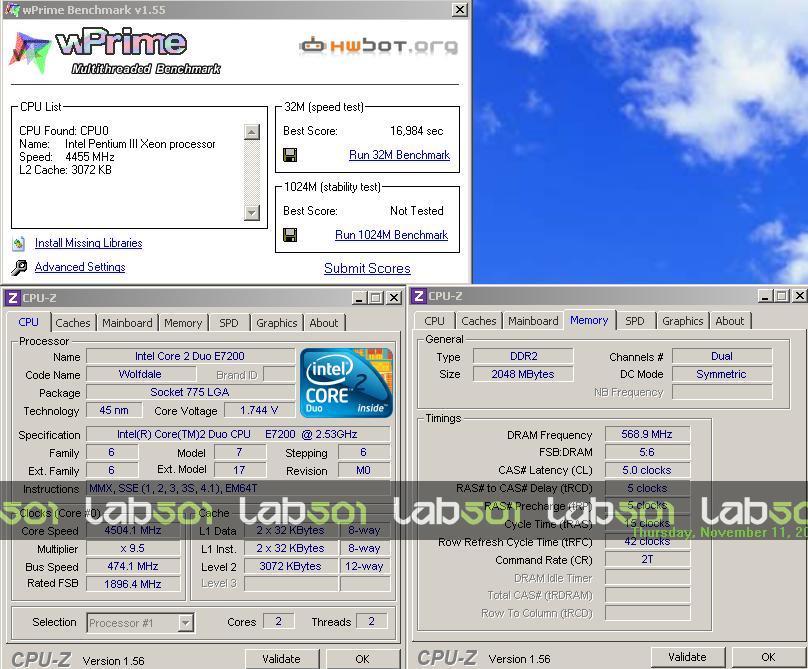Click OK button in right CPU-Z window

coord(768,657)
